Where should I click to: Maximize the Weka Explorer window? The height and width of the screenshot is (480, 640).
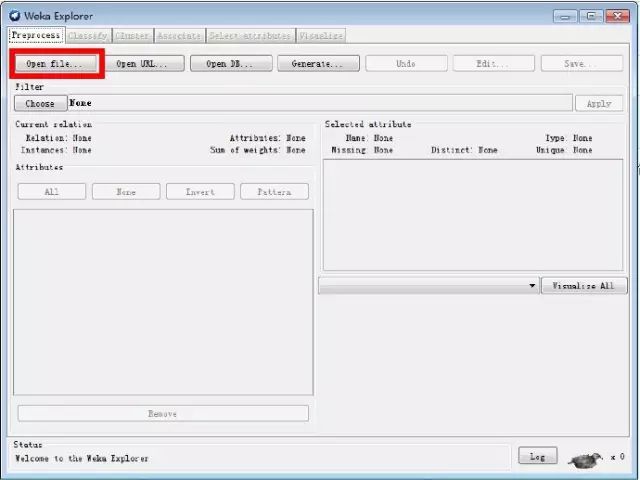pos(591,16)
